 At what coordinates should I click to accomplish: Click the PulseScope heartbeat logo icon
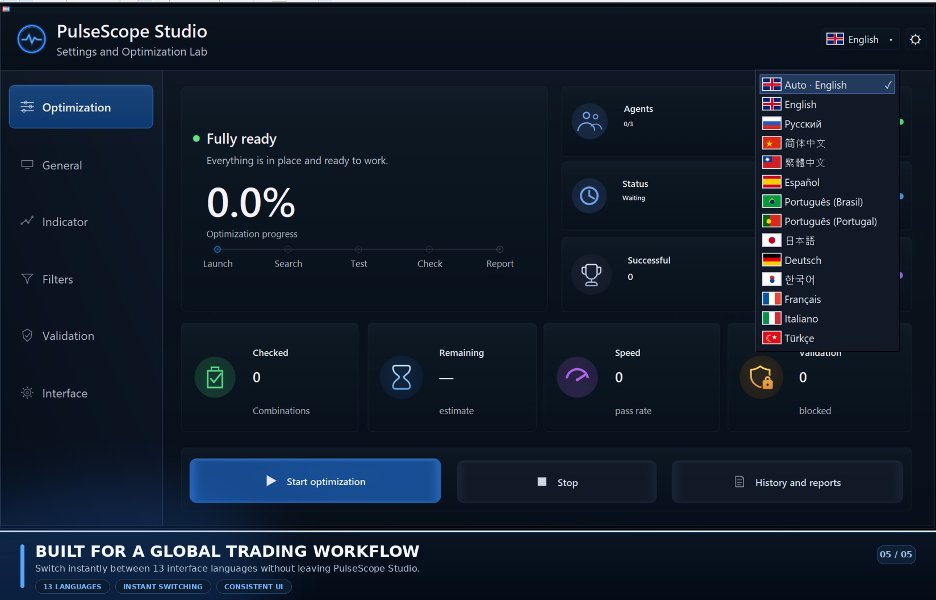click(x=31, y=39)
